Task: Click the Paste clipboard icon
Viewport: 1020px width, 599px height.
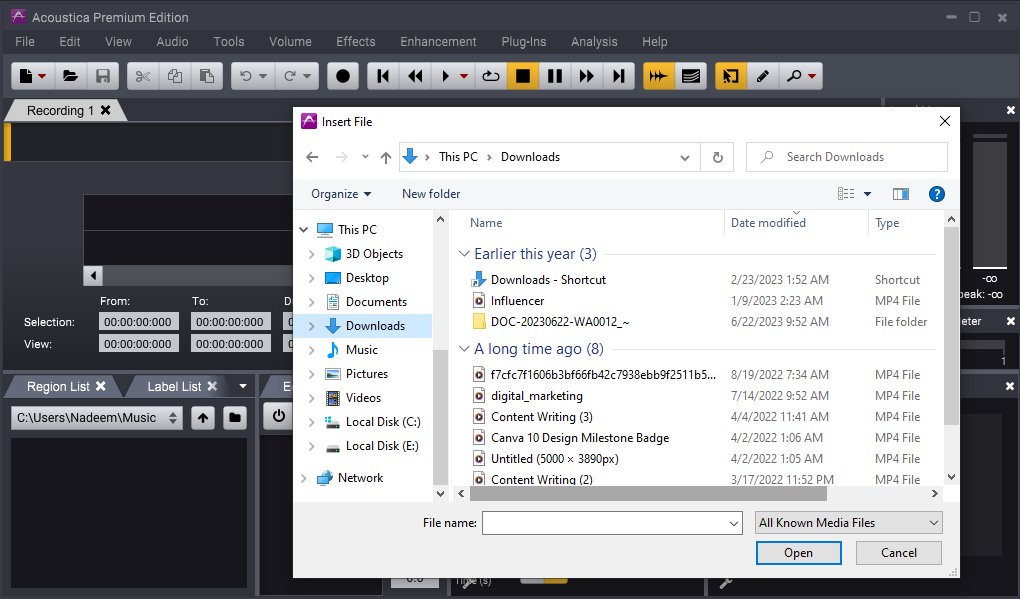Action: (x=207, y=76)
